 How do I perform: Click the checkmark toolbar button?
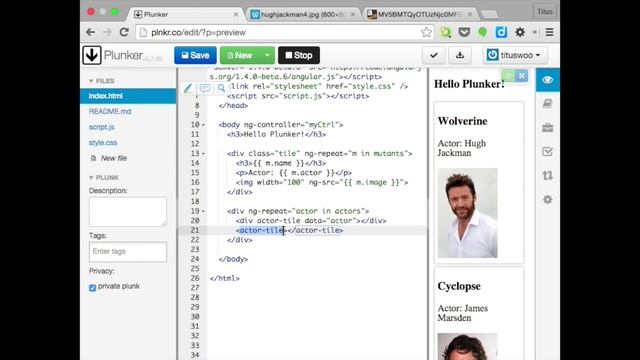click(434, 55)
